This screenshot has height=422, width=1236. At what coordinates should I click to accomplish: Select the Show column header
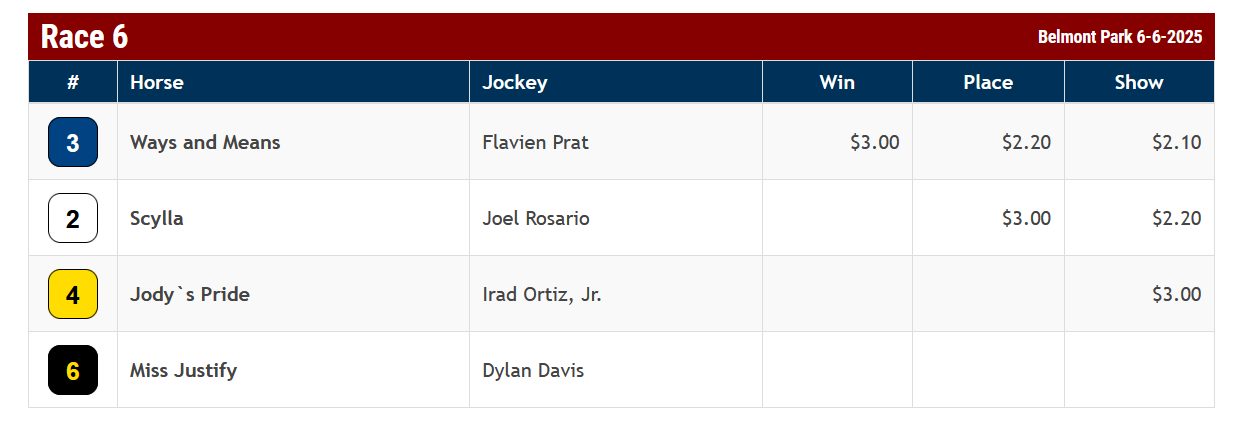tap(1139, 82)
